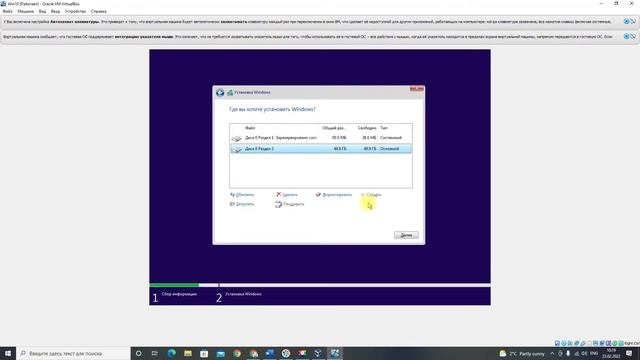Open the weather widget Partly sunny
The width and height of the screenshot is (640, 360).
point(522,353)
